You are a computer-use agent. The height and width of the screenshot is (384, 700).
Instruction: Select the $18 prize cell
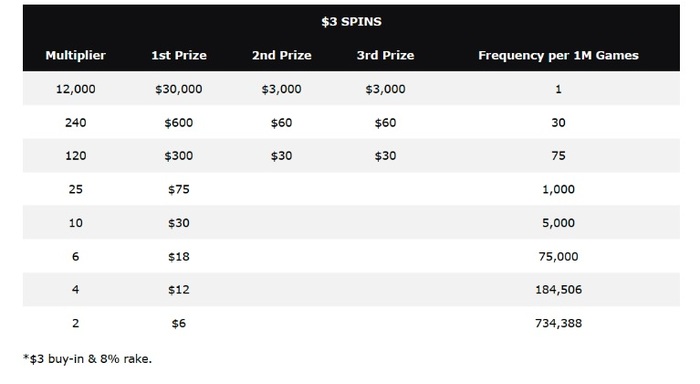pyautogui.click(x=179, y=256)
